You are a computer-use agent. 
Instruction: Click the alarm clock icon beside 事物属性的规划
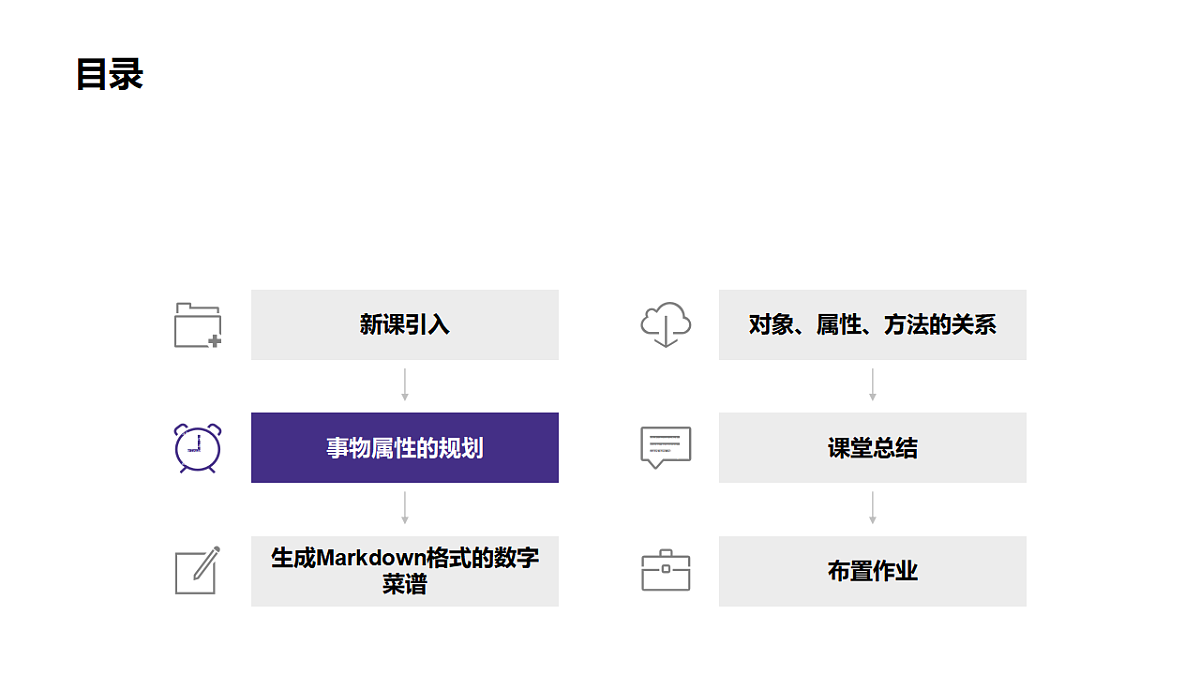pos(198,448)
